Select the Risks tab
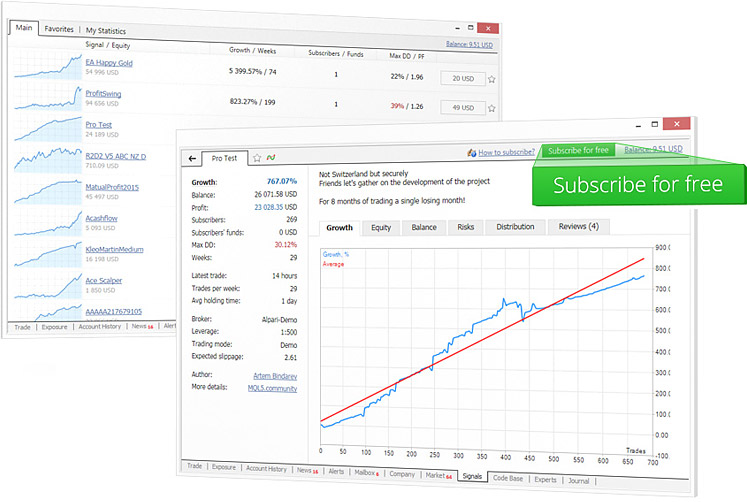 (465, 227)
